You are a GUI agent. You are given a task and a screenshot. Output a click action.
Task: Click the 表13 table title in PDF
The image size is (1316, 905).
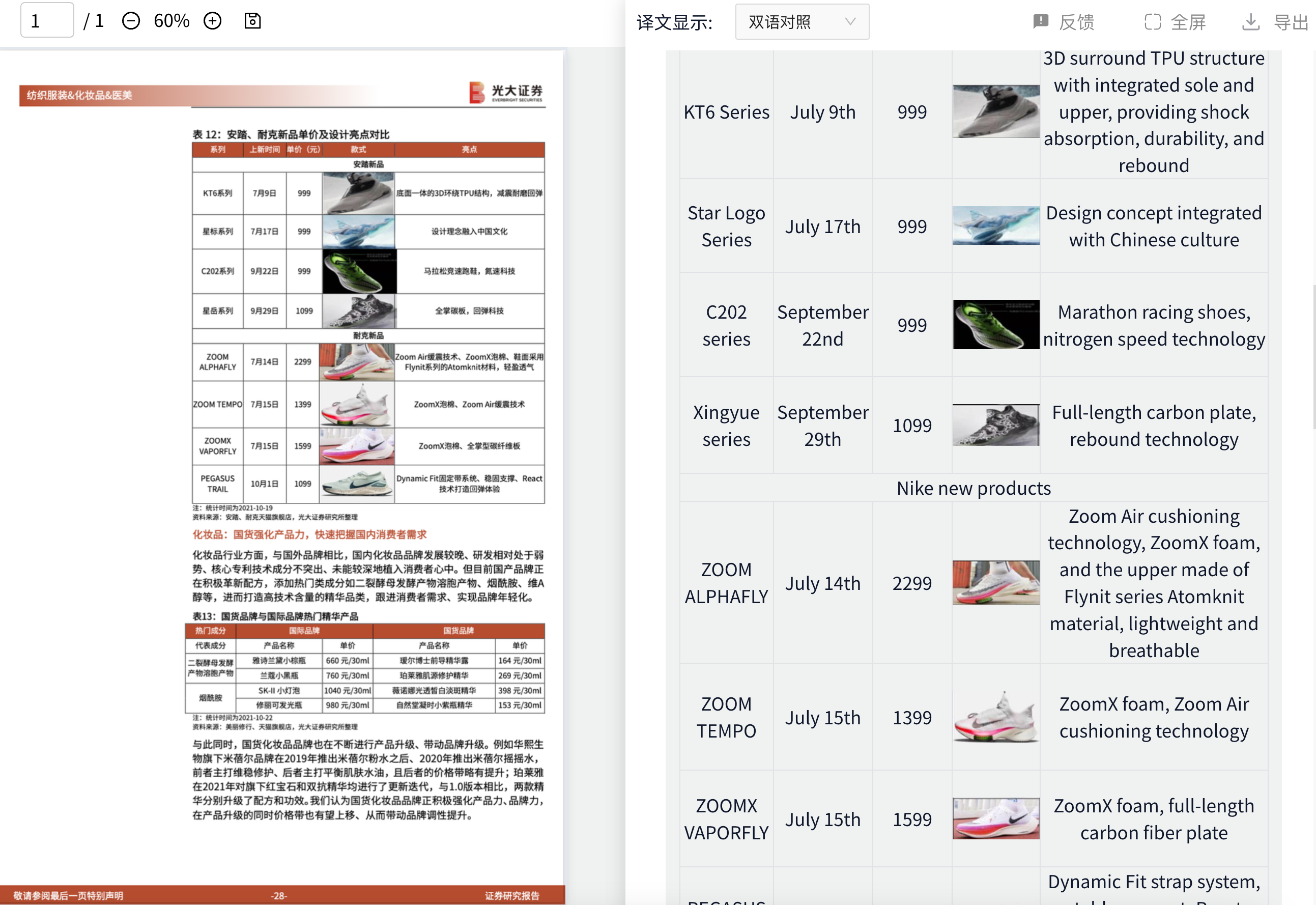(275, 616)
